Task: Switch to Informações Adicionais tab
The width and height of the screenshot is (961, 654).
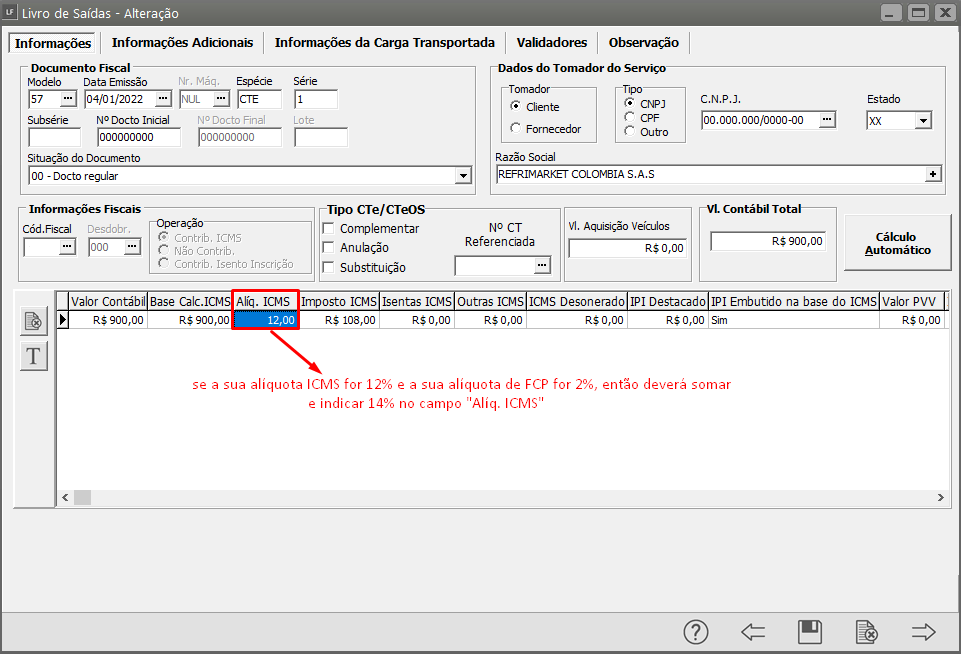Action: pyautogui.click(x=183, y=43)
